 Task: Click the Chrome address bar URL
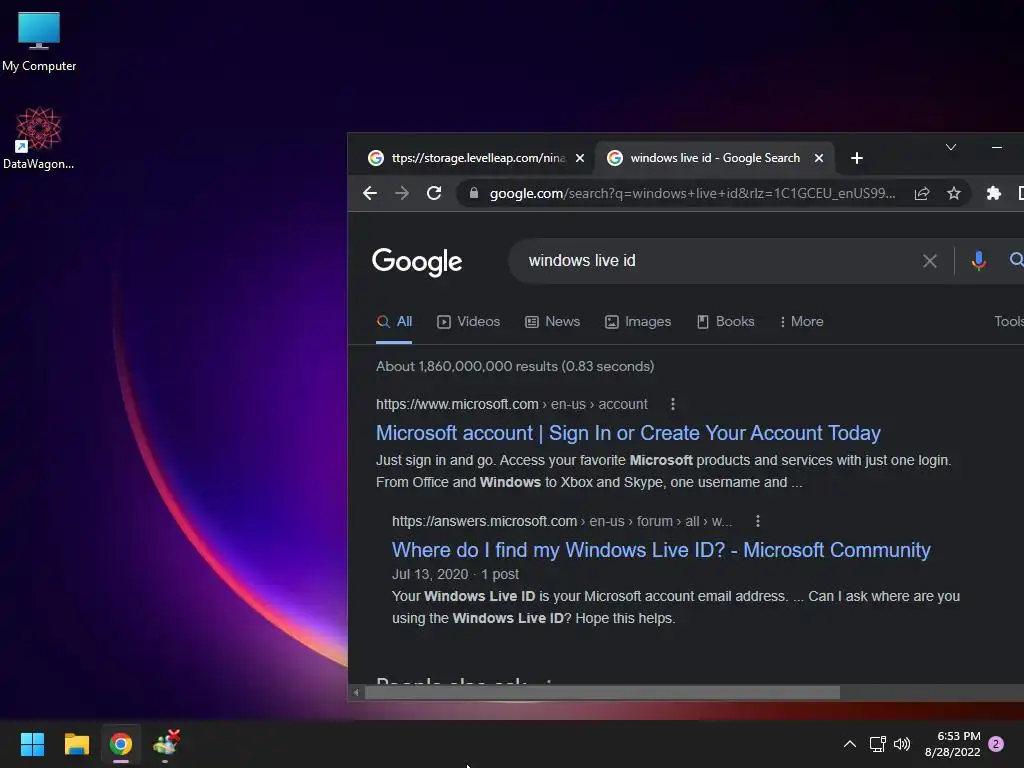click(692, 193)
